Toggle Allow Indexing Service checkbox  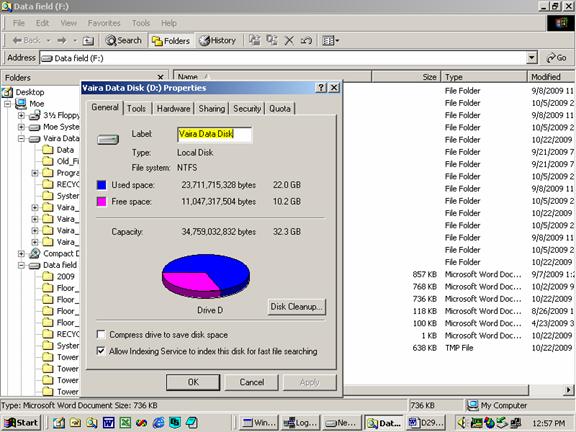coord(101,351)
